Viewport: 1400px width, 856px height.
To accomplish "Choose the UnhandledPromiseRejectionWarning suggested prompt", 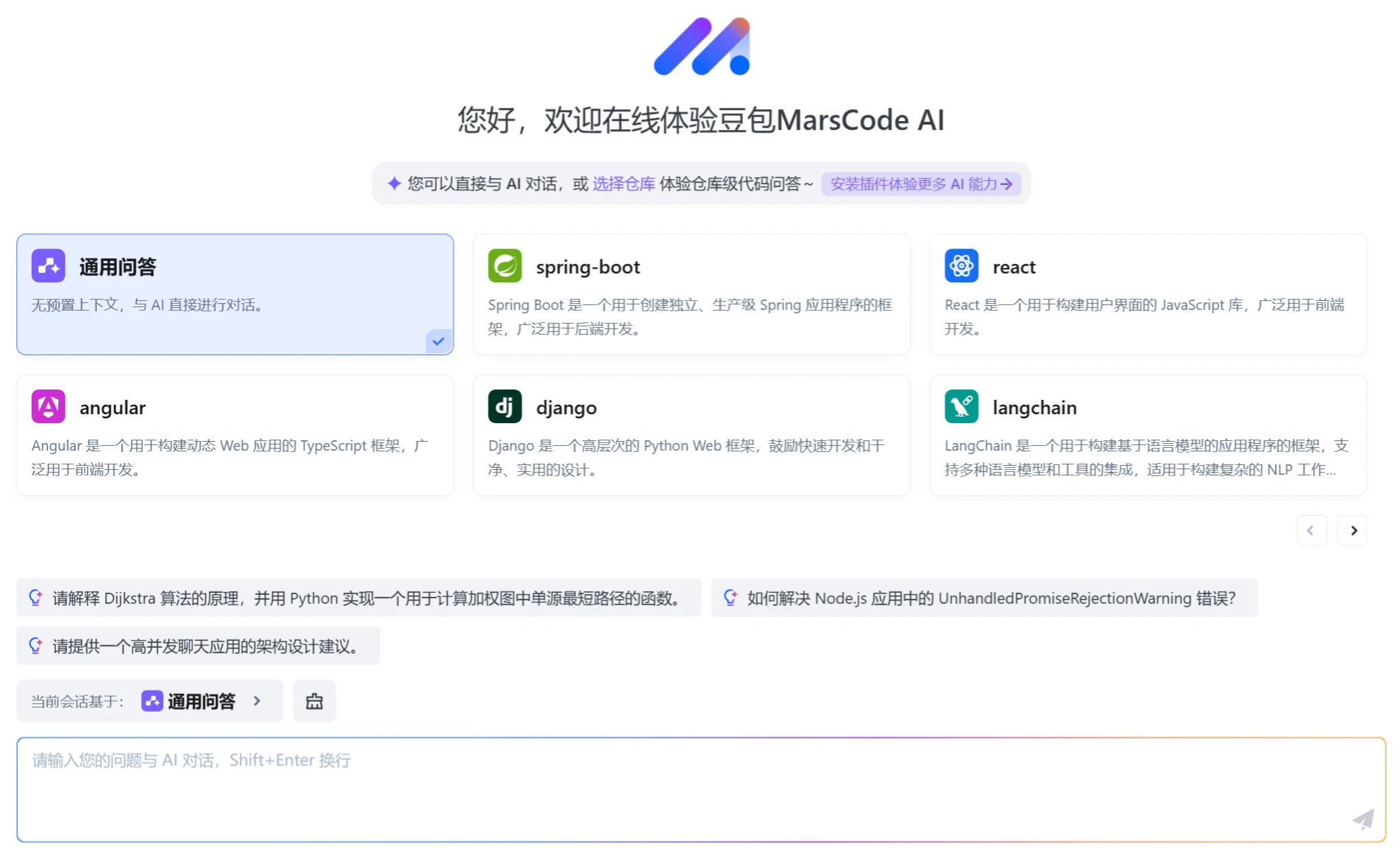I will click(x=985, y=598).
